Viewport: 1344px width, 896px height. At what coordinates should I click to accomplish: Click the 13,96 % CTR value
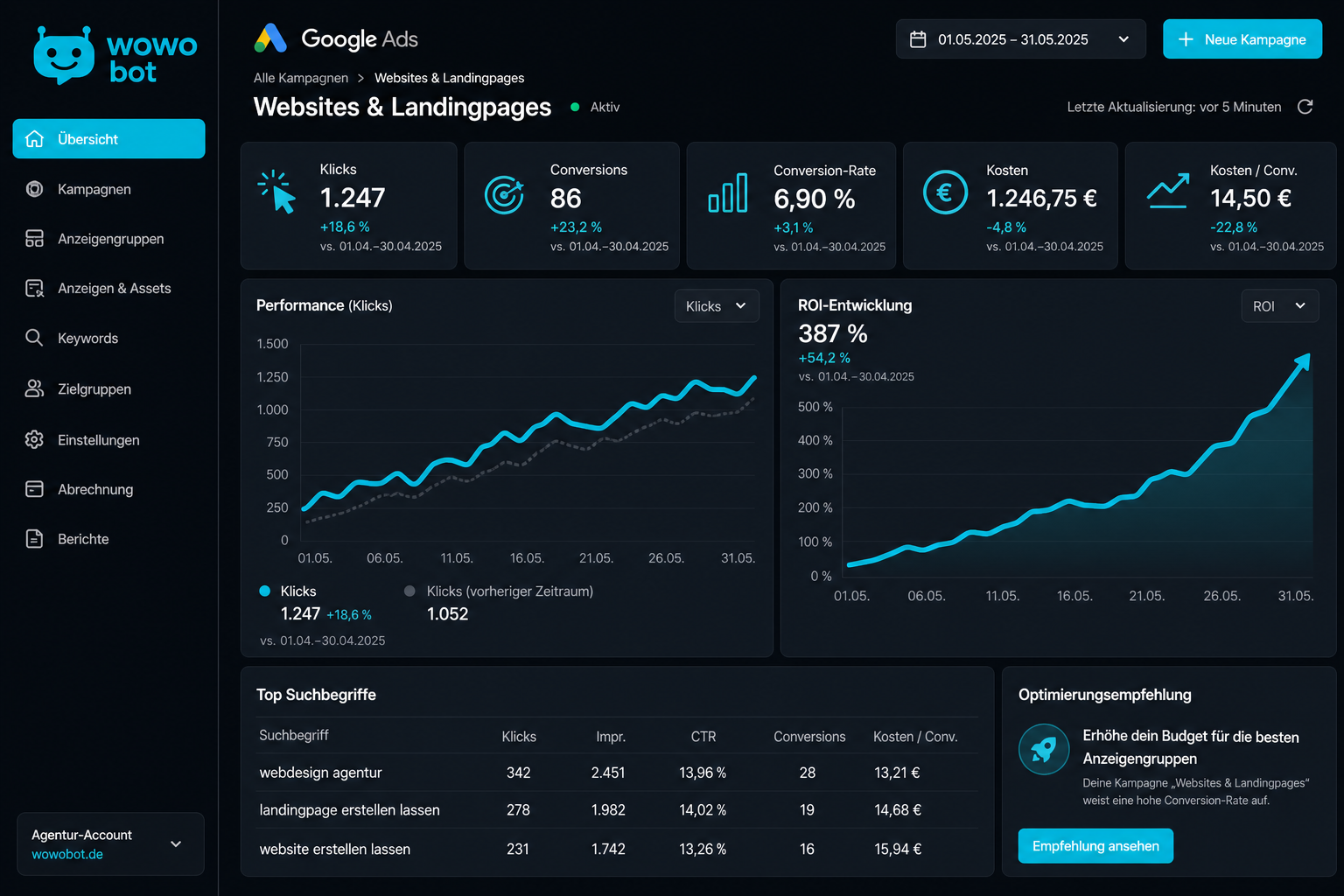(x=703, y=773)
